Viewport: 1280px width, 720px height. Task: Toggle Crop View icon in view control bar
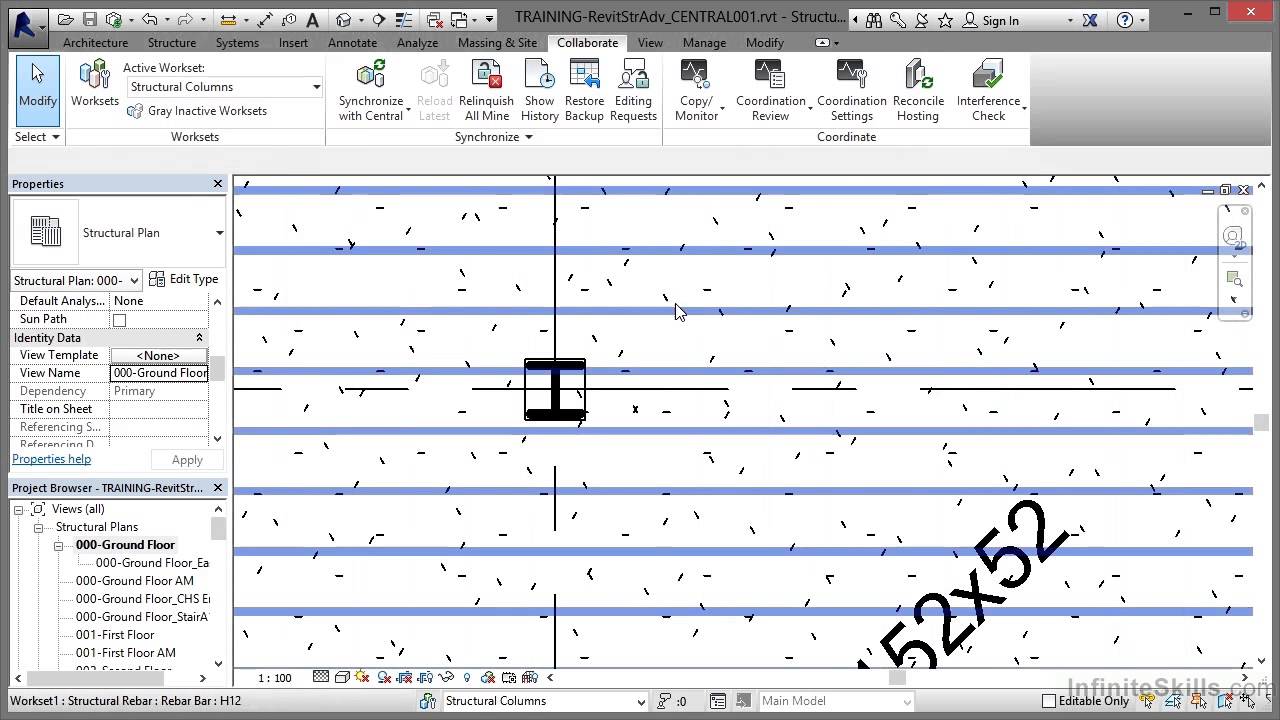point(405,677)
